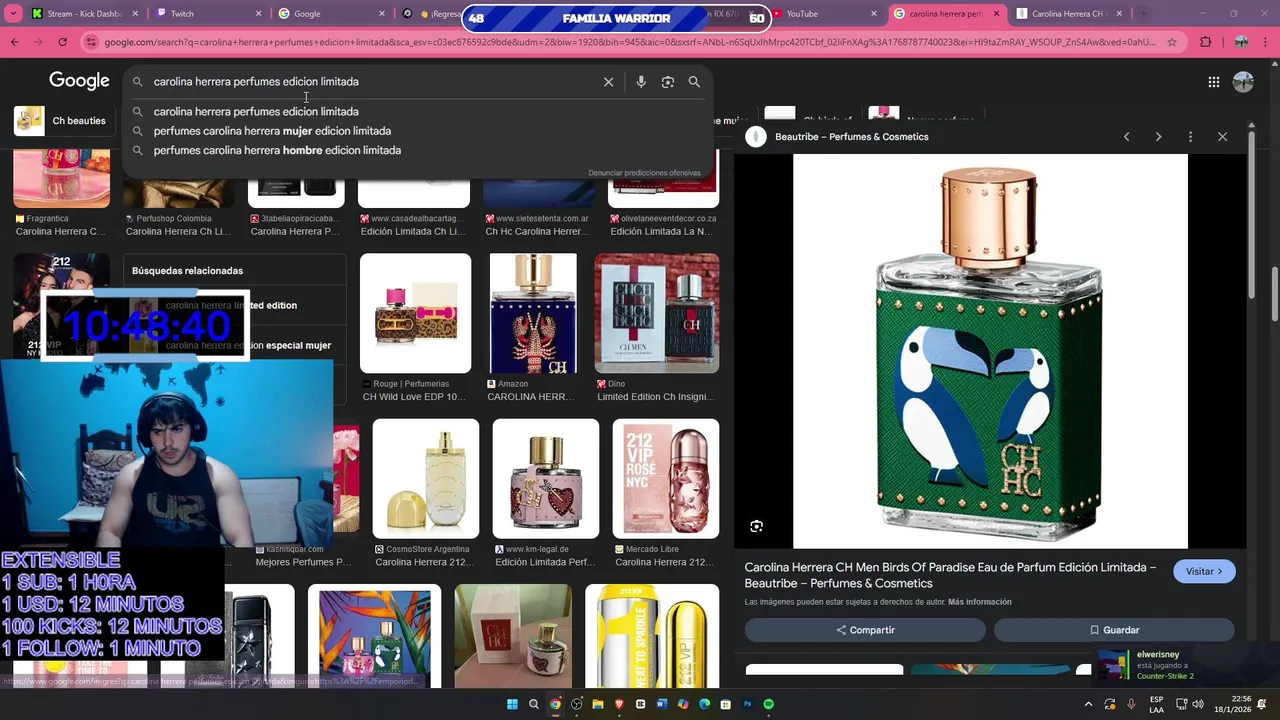Go back in the browser

coord(14,42)
